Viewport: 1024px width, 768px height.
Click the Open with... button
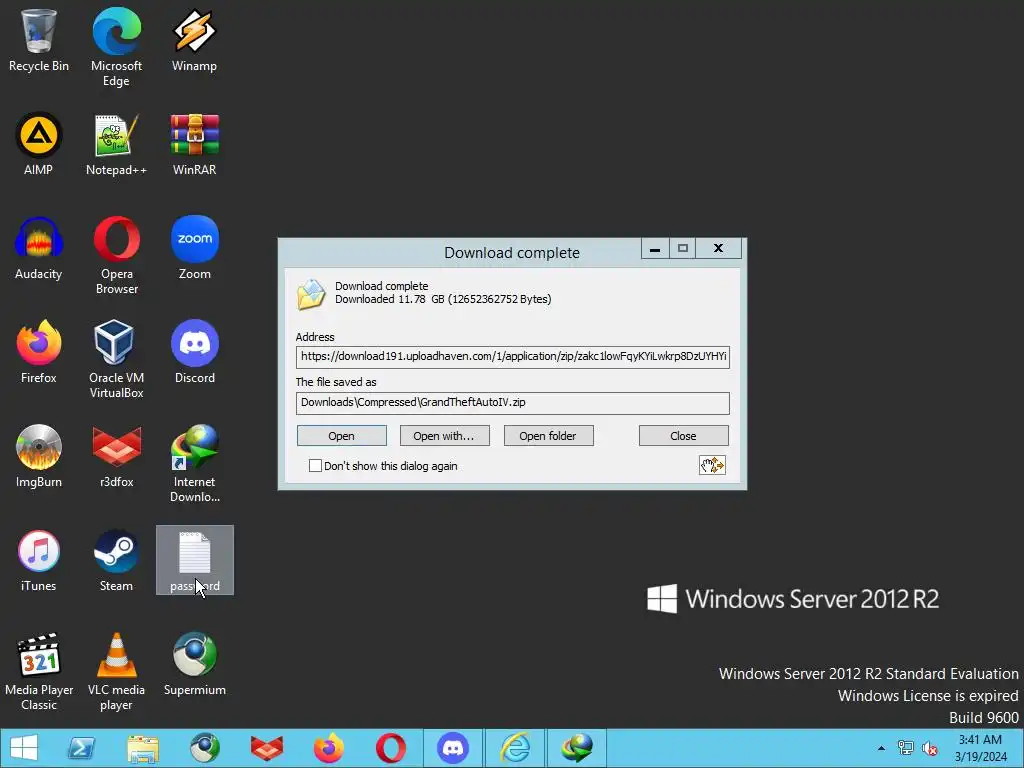pyautogui.click(x=444, y=436)
